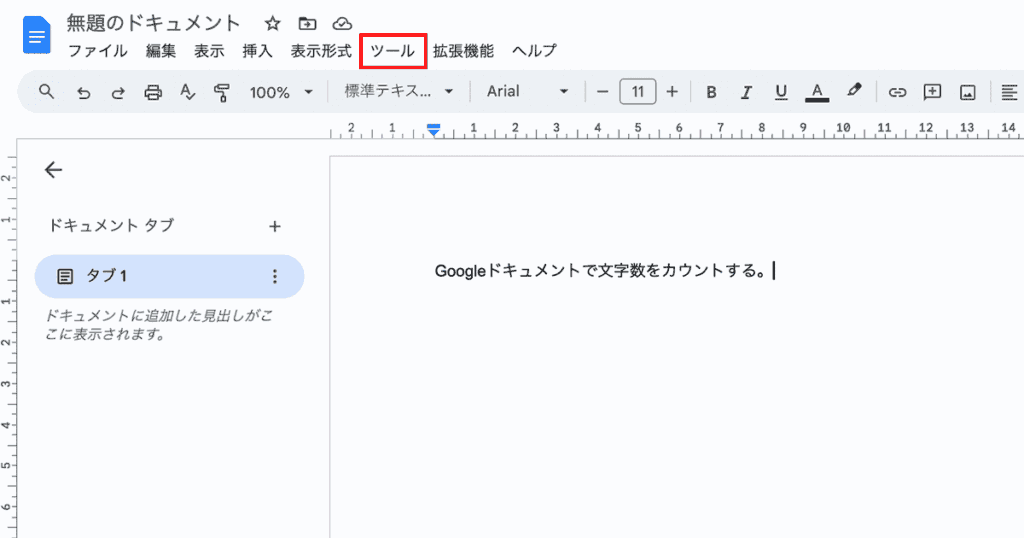Screen dimensions: 1024x538
Task: Click the font size input field
Action: click(637, 92)
